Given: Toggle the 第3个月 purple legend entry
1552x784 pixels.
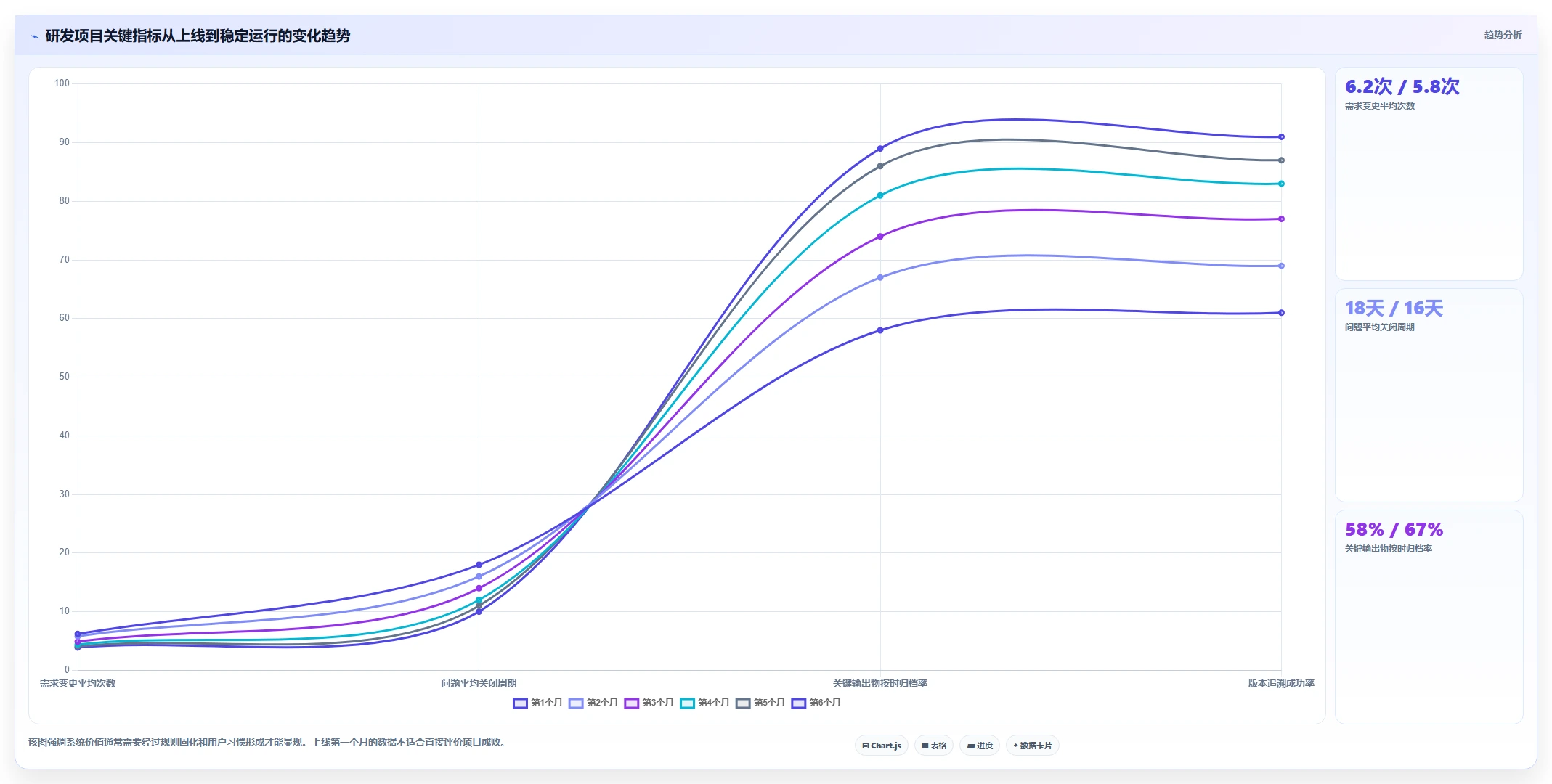Looking at the screenshot, I should 649,703.
